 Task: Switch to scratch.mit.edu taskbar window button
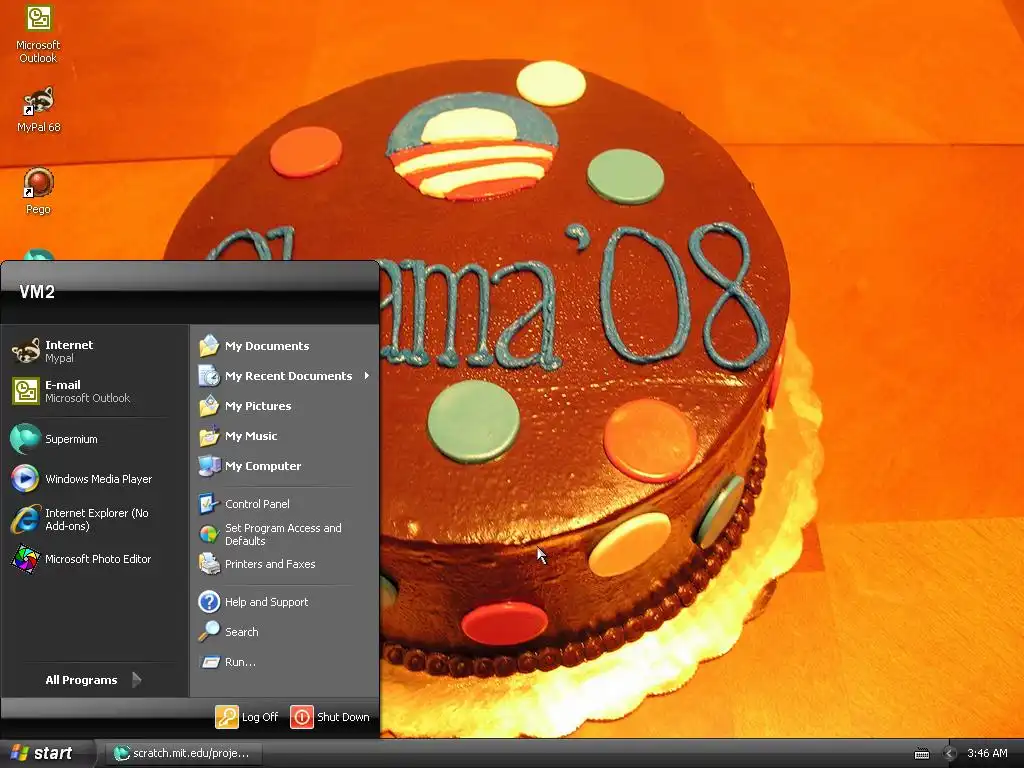(x=185, y=754)
